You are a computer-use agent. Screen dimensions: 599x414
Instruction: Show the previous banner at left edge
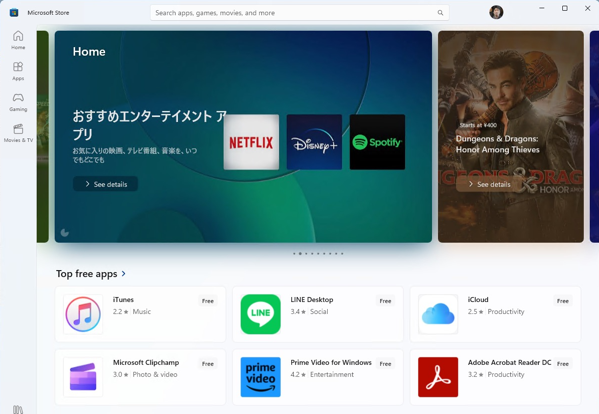(x=43, y=136)
